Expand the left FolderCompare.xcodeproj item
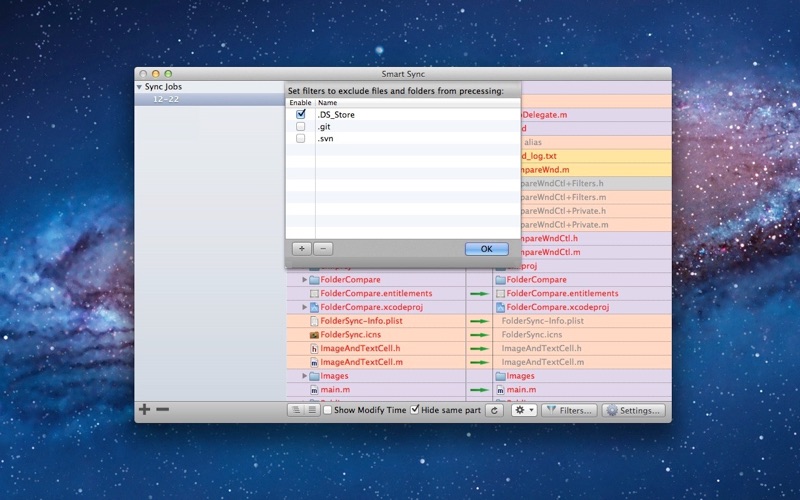 305,307
